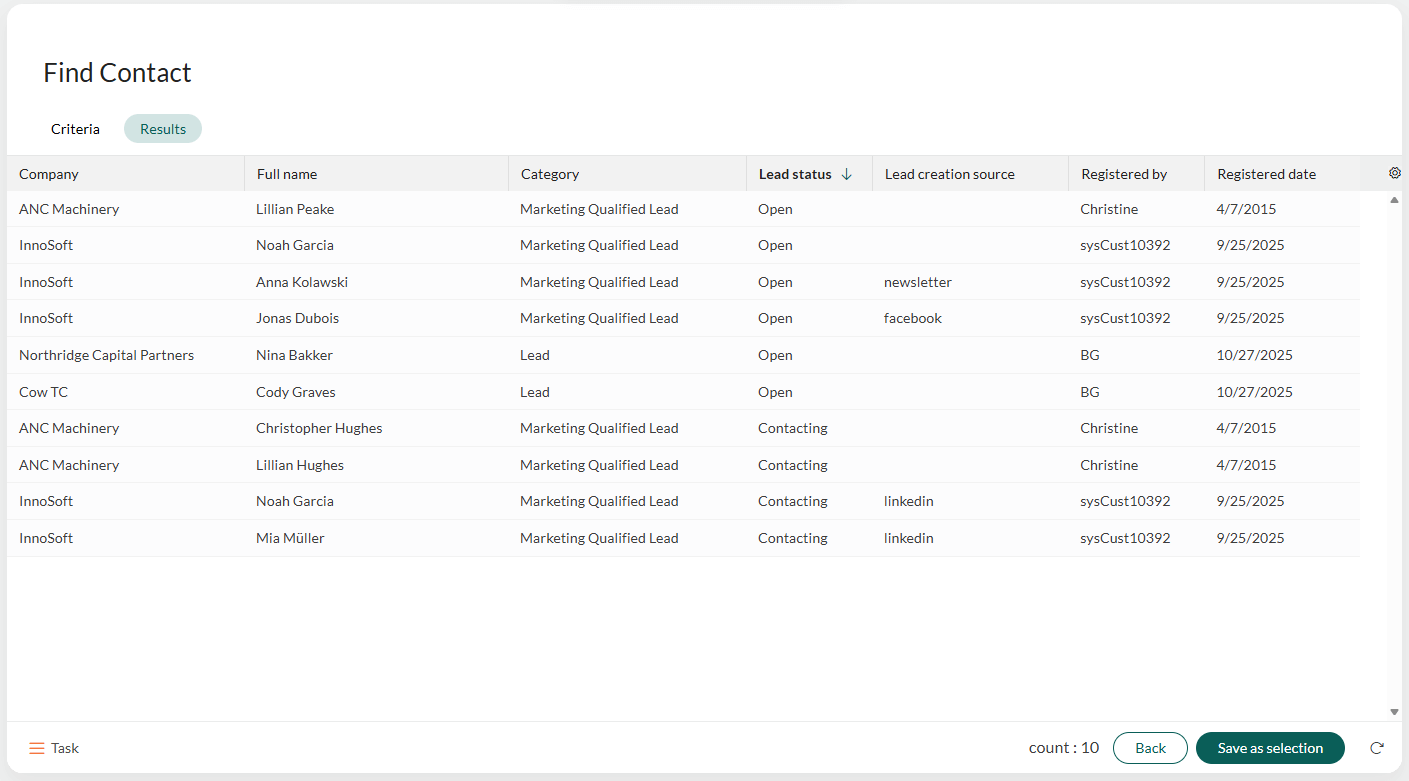This screenshot has height=781, width=1409.
Task: Click the Lead status sort arrow
Action: [846, 173]
